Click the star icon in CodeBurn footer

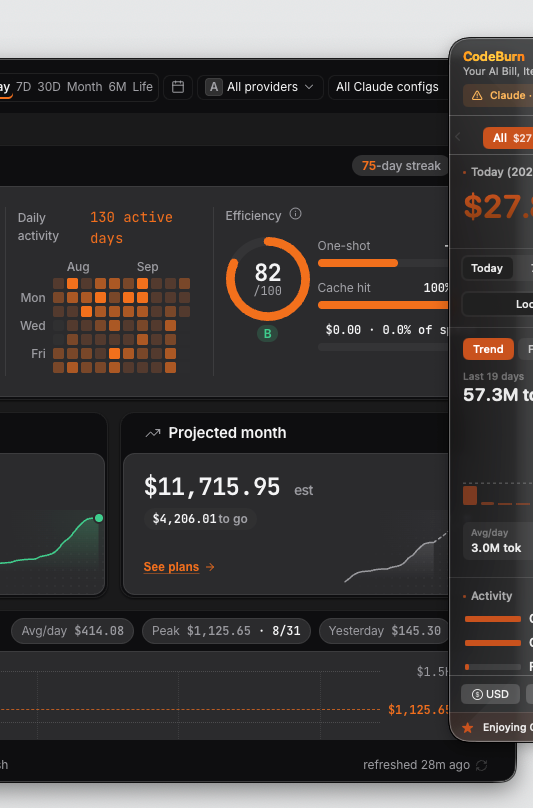468,727
